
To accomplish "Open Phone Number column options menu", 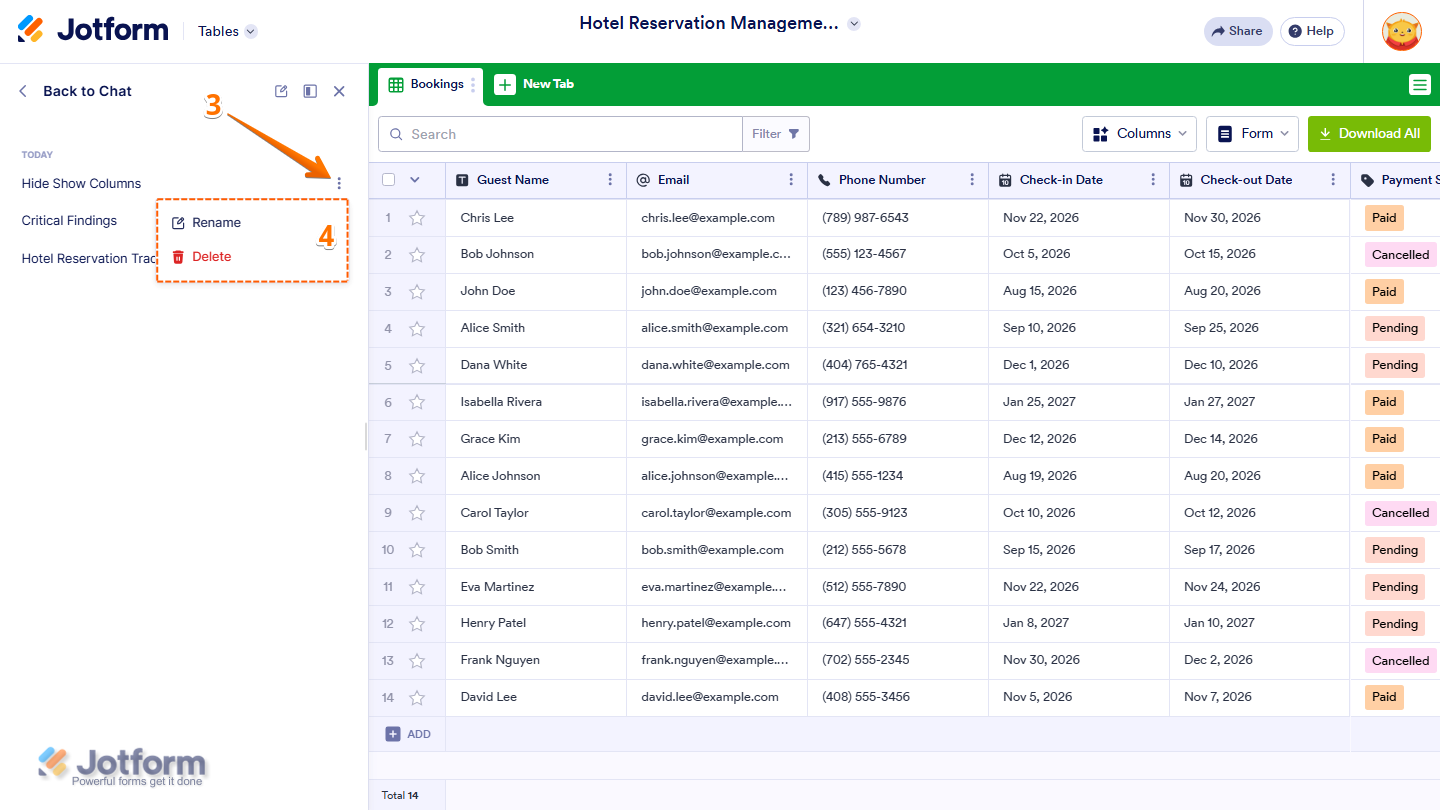I will (x=972, y=180).
